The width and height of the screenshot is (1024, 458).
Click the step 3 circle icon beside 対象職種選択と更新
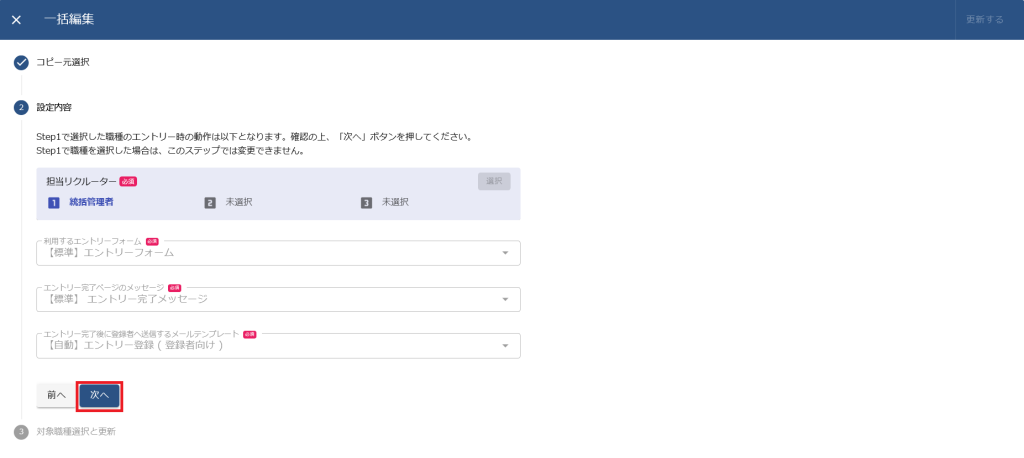[x=21, y=432]
